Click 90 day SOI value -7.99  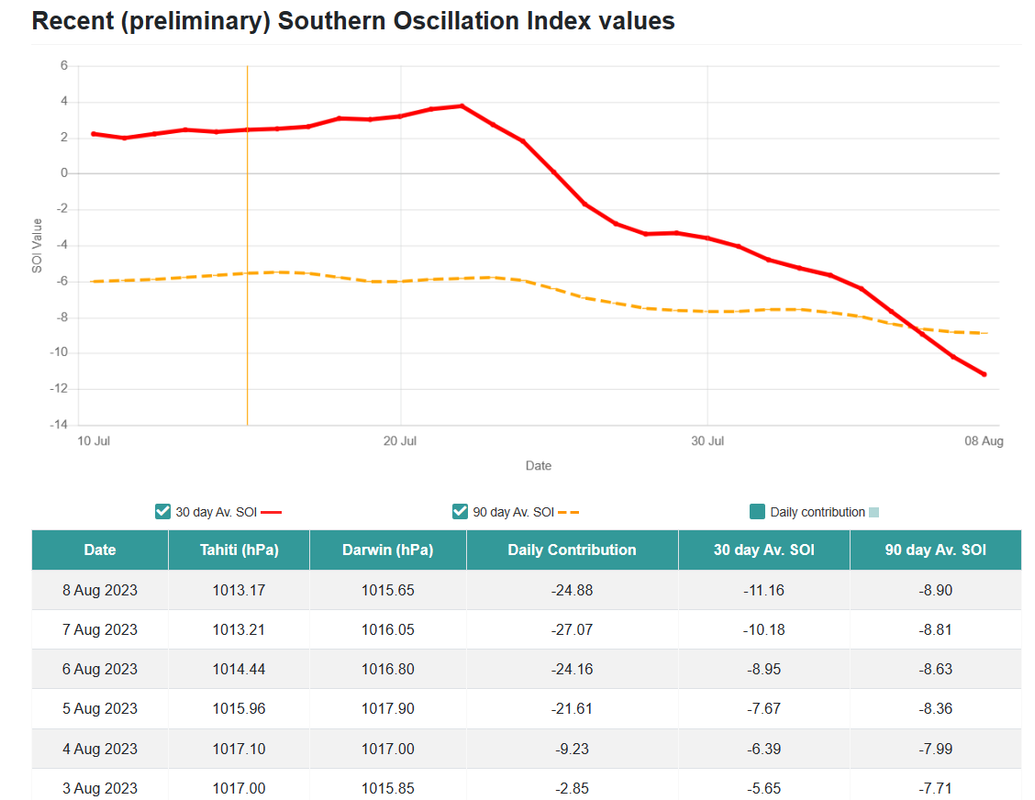point(935,749)
